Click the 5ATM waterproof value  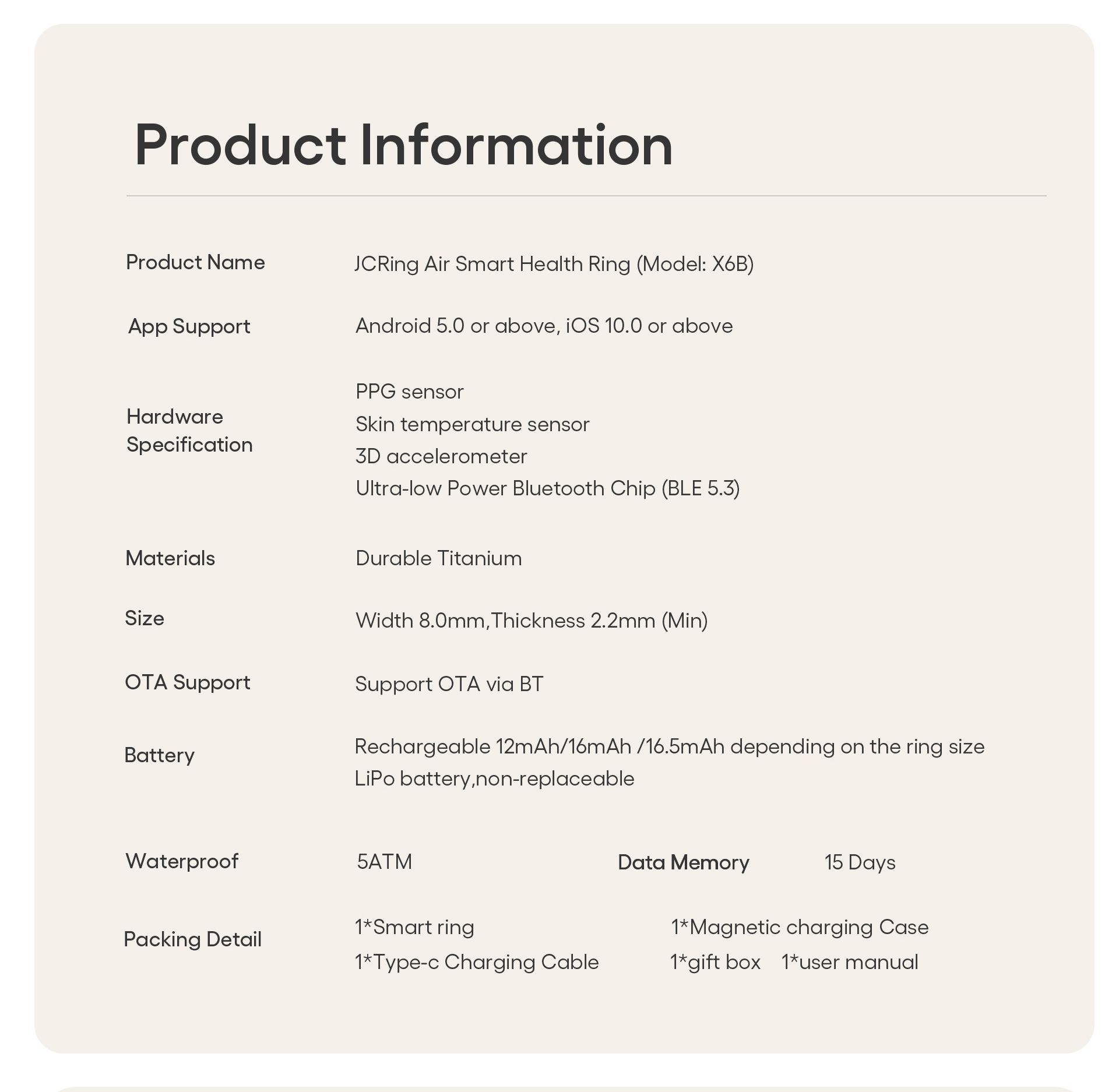384,862
